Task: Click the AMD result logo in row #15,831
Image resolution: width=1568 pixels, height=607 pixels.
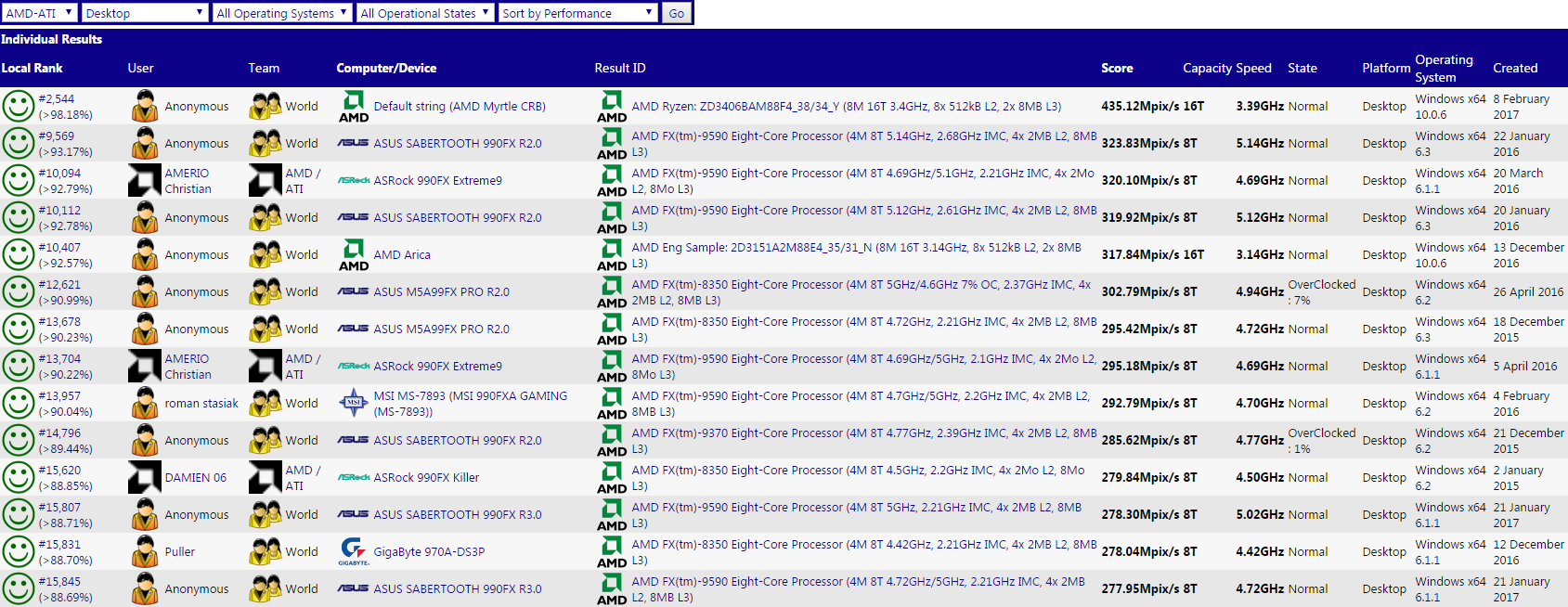Action: [x=612, y=551]
